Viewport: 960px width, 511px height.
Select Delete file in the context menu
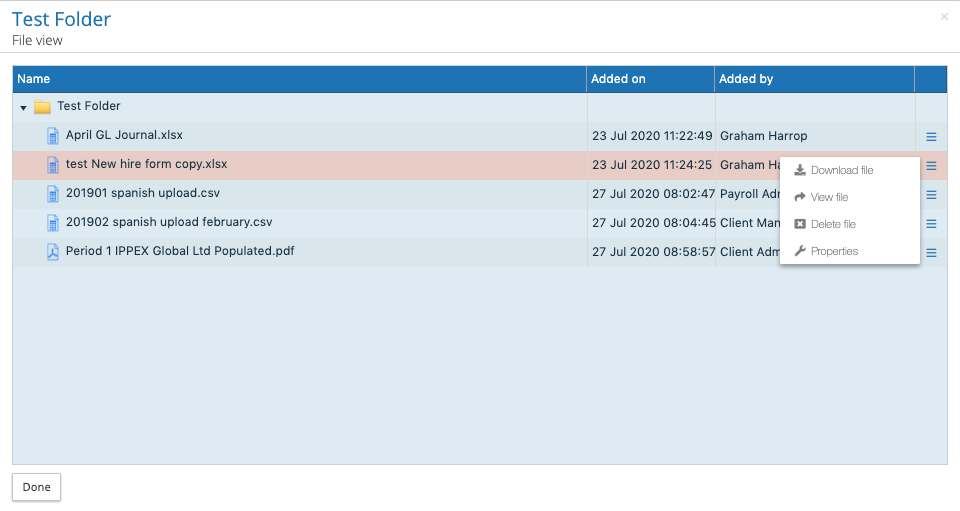click(x=832, y=225)
